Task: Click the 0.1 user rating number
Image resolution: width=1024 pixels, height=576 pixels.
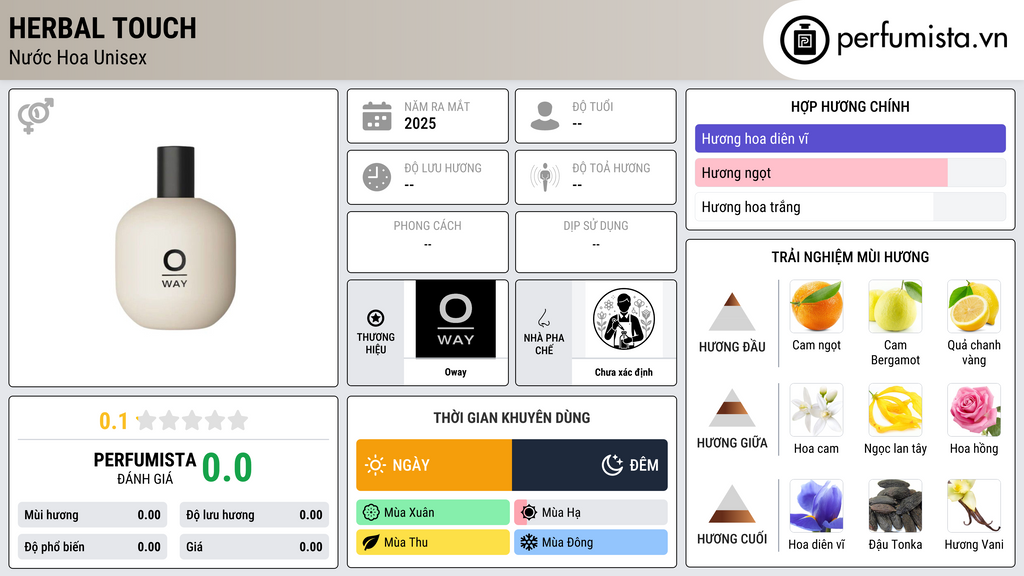Action: pos(114,421)
